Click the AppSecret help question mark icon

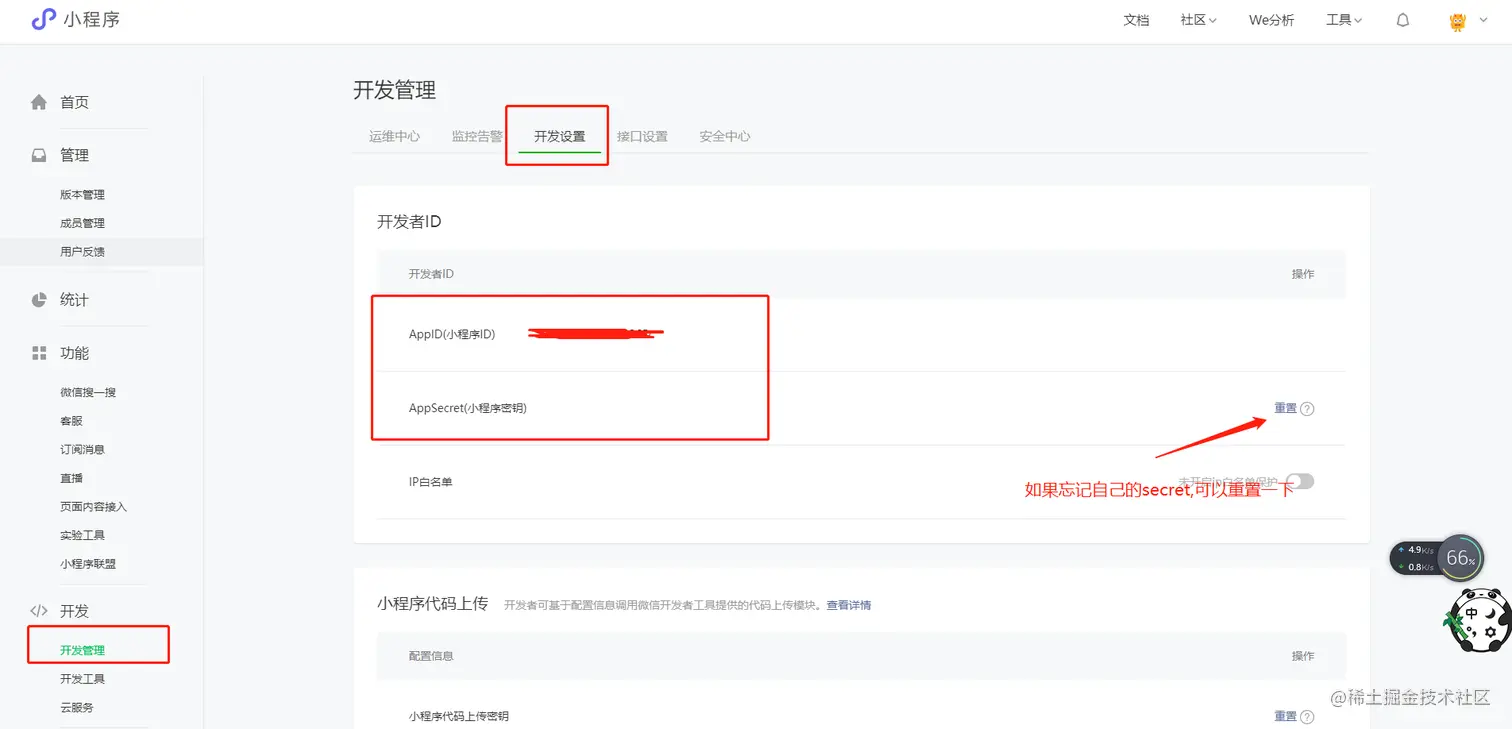[x=1307, y=409]
